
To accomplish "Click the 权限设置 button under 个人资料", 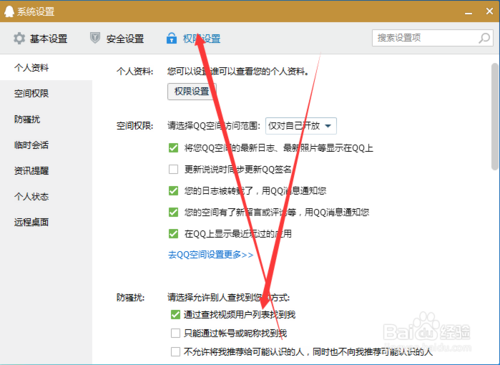I will click(x=192, y=91).
